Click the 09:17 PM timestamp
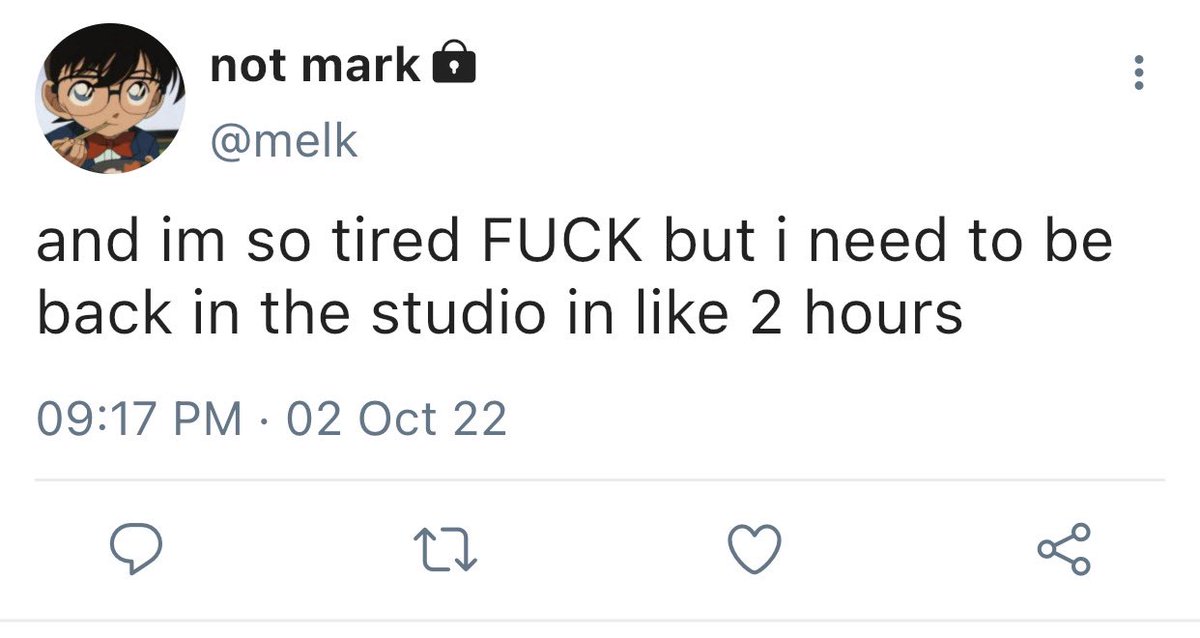The width and height of the screenshot is (1200, 638). [x=139, y=419]
